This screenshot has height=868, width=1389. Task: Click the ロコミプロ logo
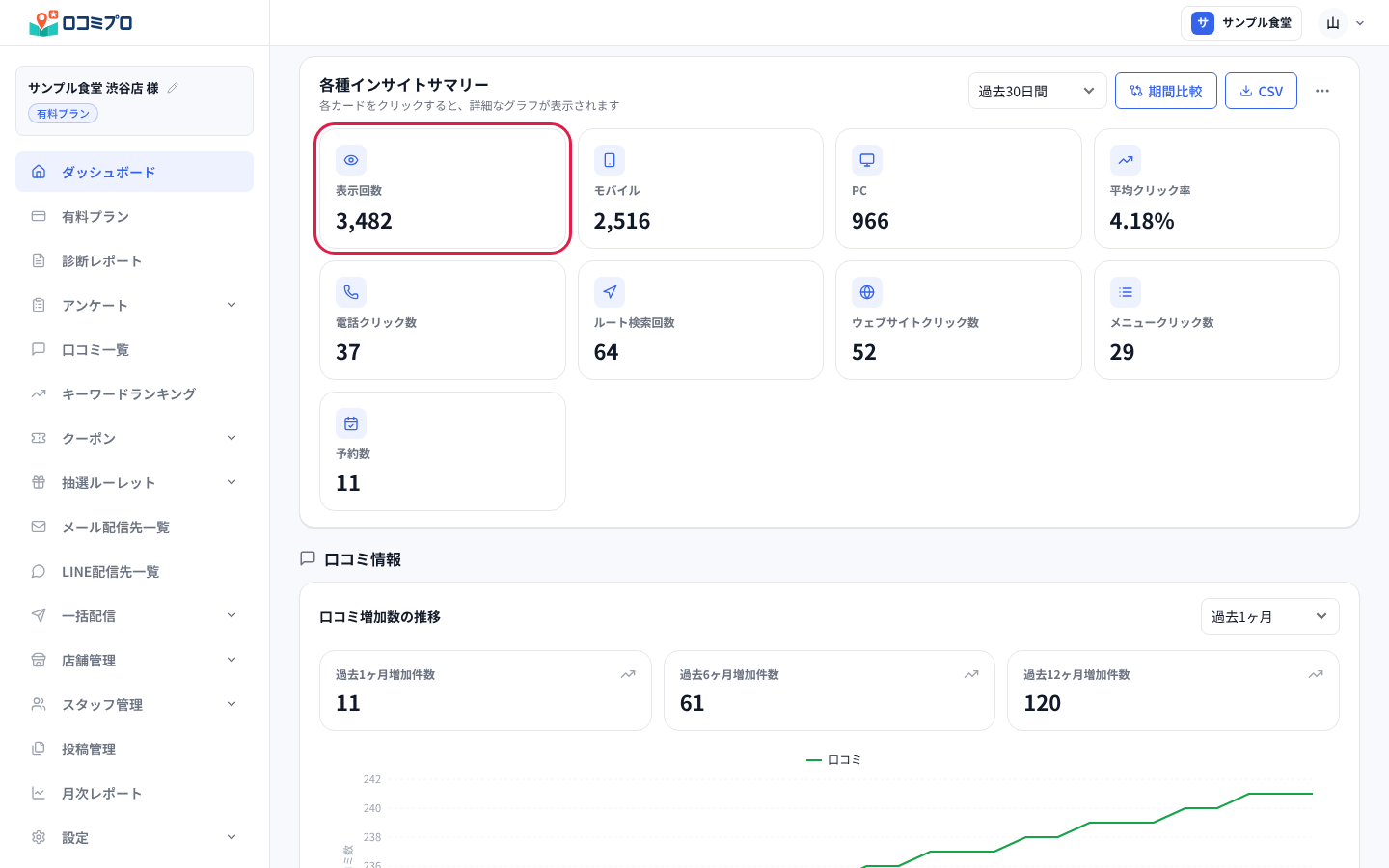(x=81, y=22)
